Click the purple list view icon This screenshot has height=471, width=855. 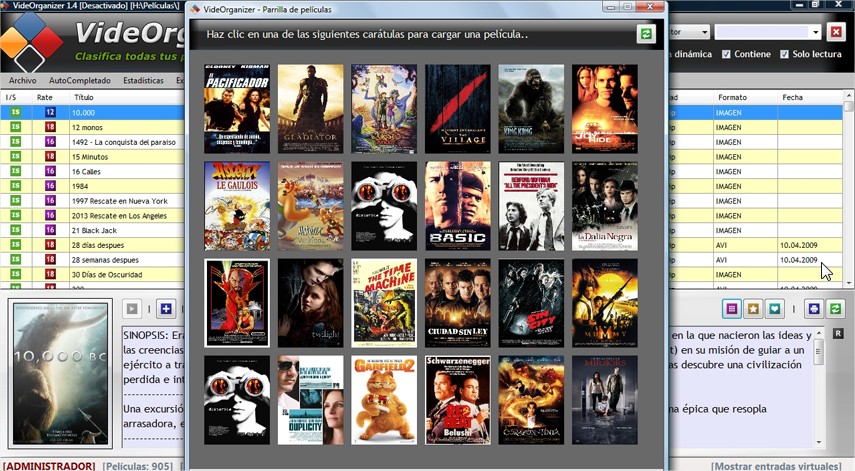click(x=732, y=309)
